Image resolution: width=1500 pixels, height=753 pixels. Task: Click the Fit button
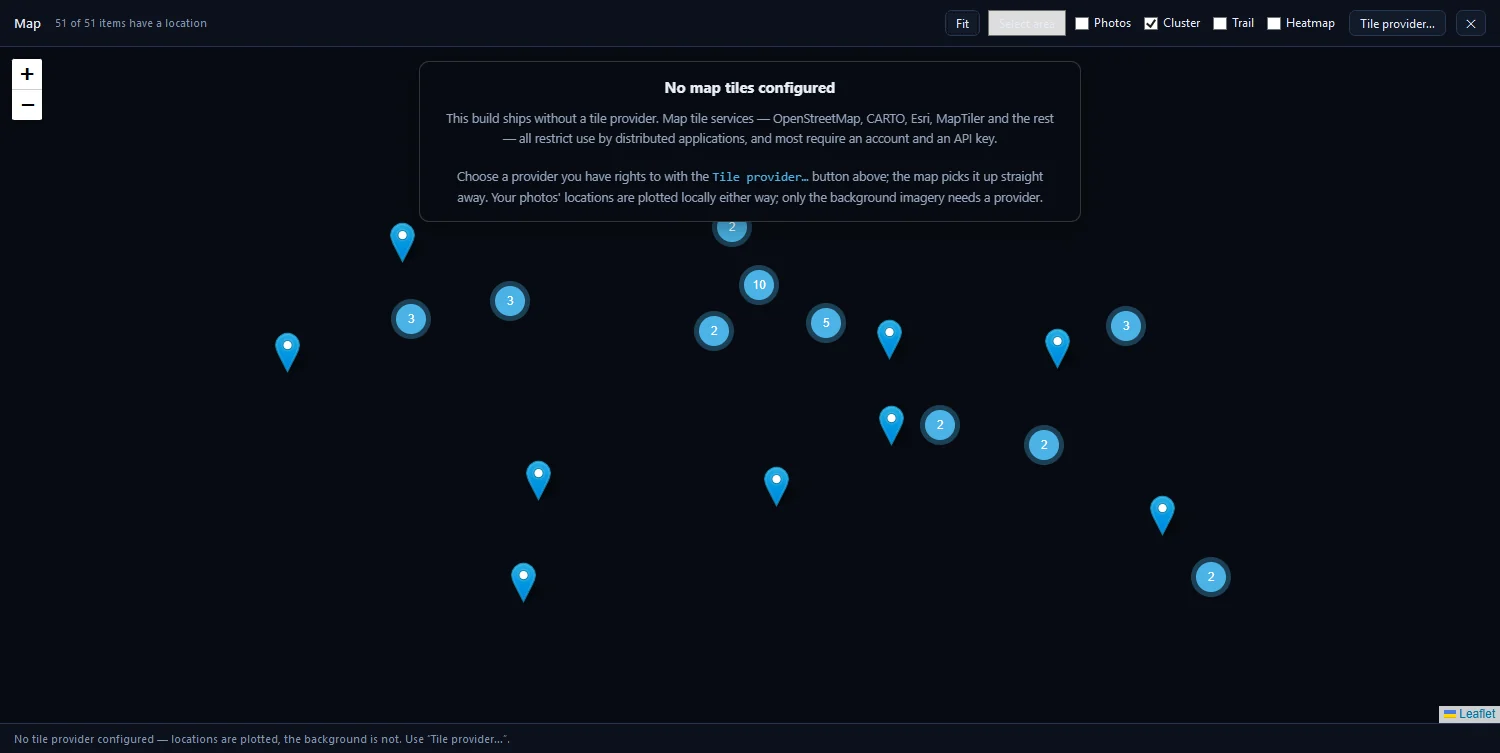click(962, 23)
